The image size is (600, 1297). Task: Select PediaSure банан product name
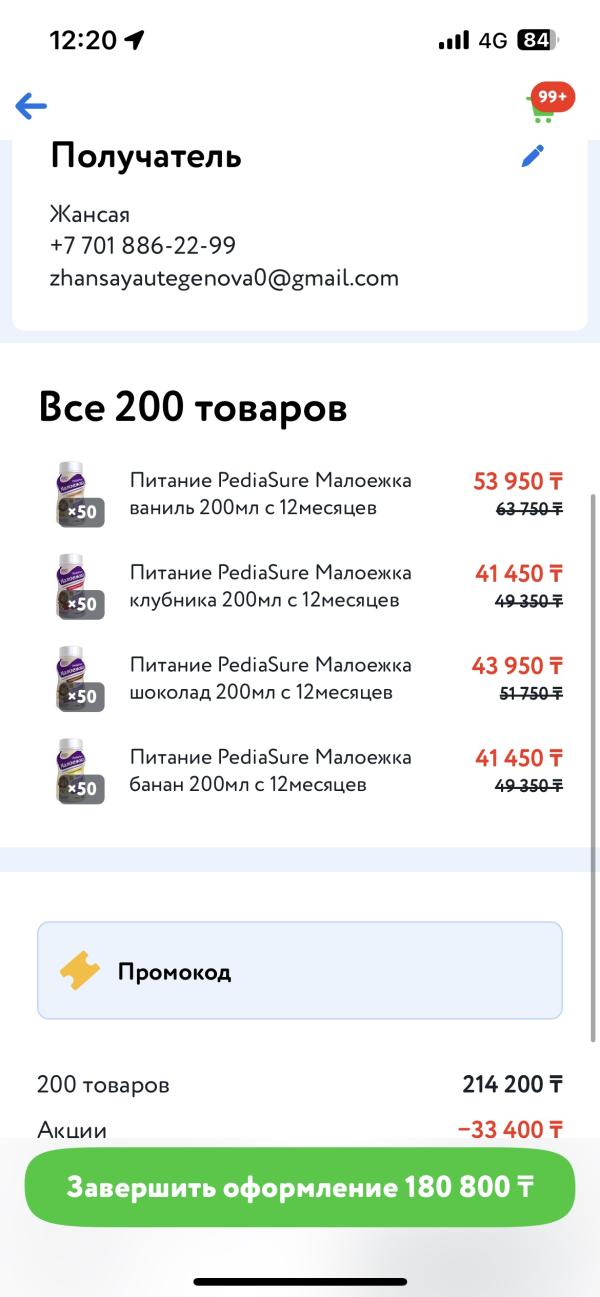pos(270,770)
